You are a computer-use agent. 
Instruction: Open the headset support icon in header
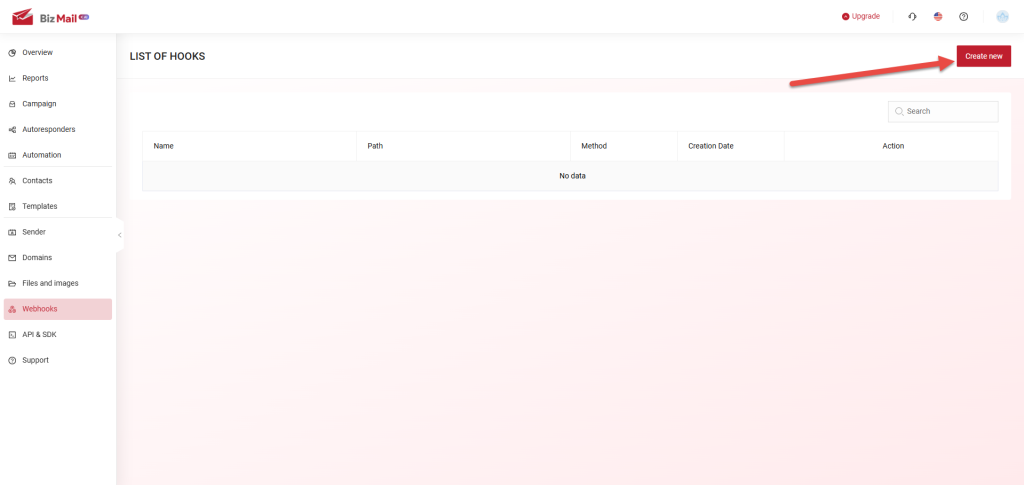(912, 17)
